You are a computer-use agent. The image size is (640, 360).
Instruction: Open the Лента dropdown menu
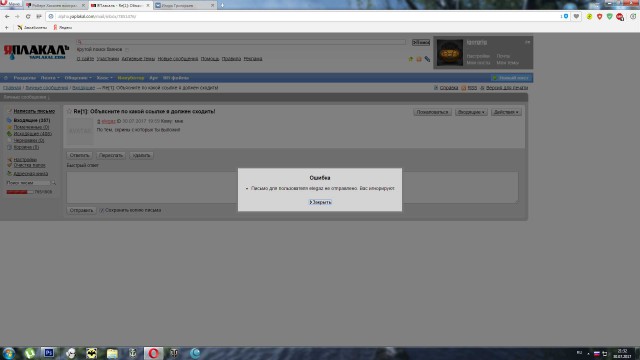tap(50, 78)
